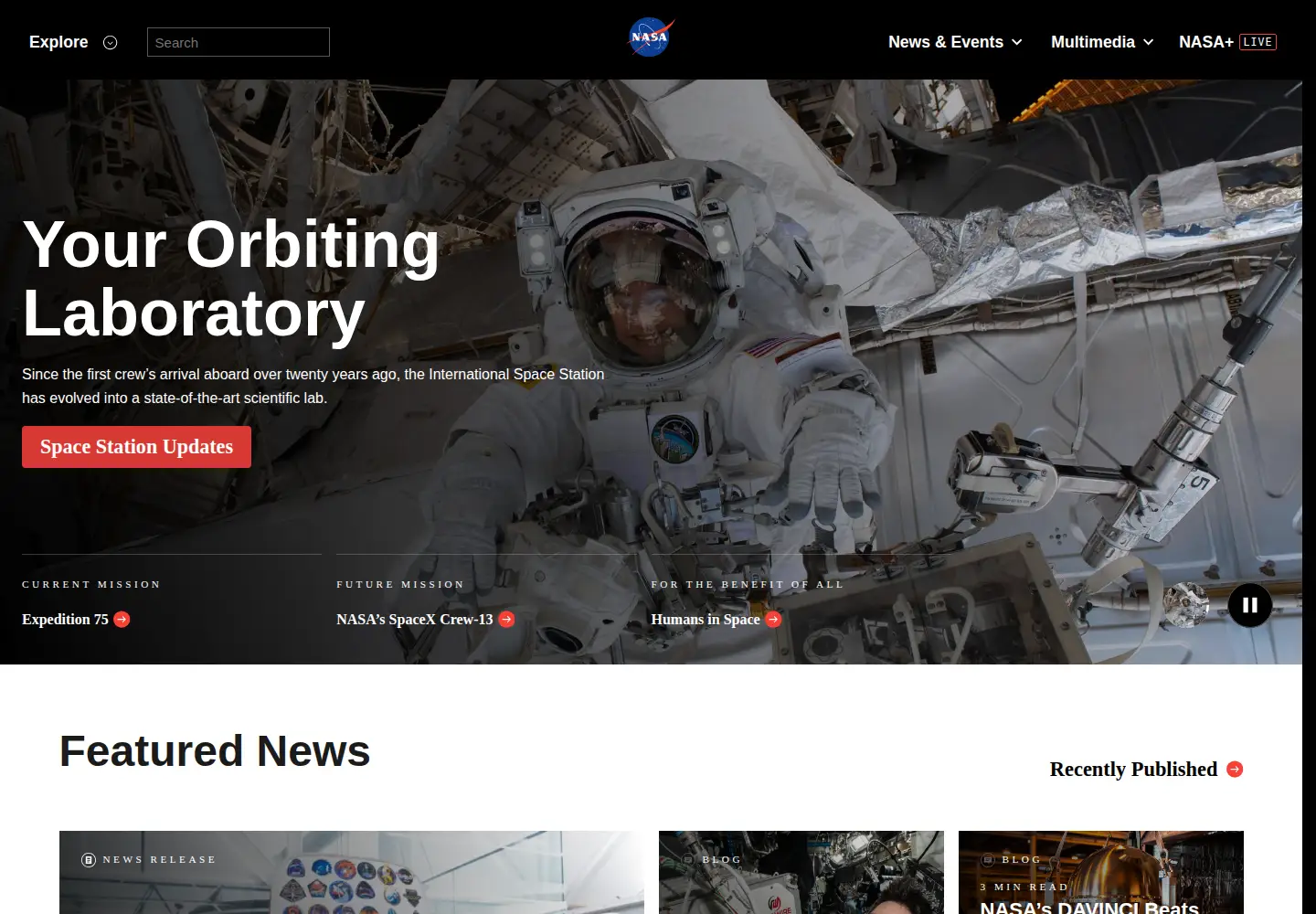Open the Explore menu

point(73,42)
